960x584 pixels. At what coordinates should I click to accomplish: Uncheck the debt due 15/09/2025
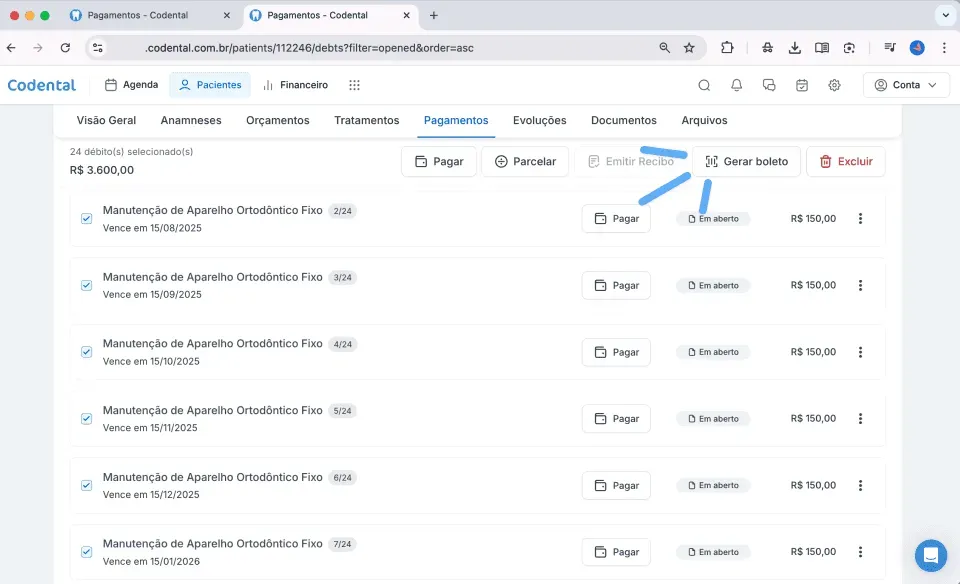tap(86, 285)
